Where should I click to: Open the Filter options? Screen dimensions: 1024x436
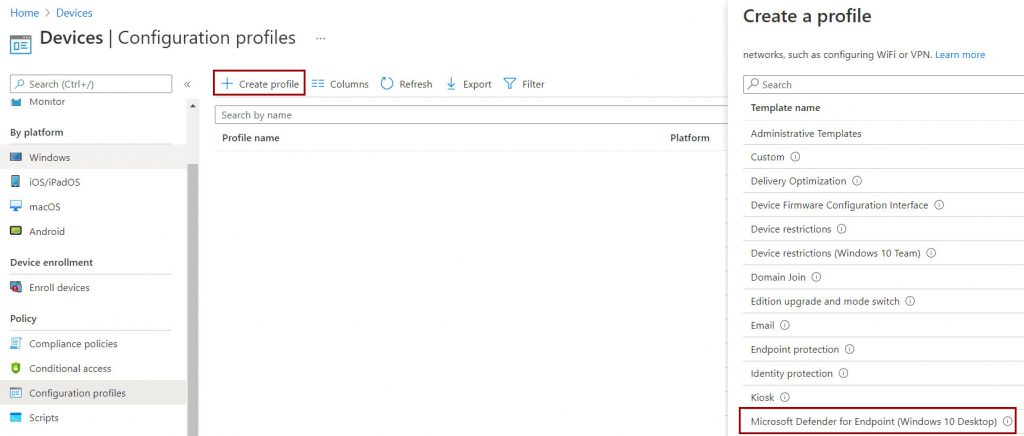(524, 84)
